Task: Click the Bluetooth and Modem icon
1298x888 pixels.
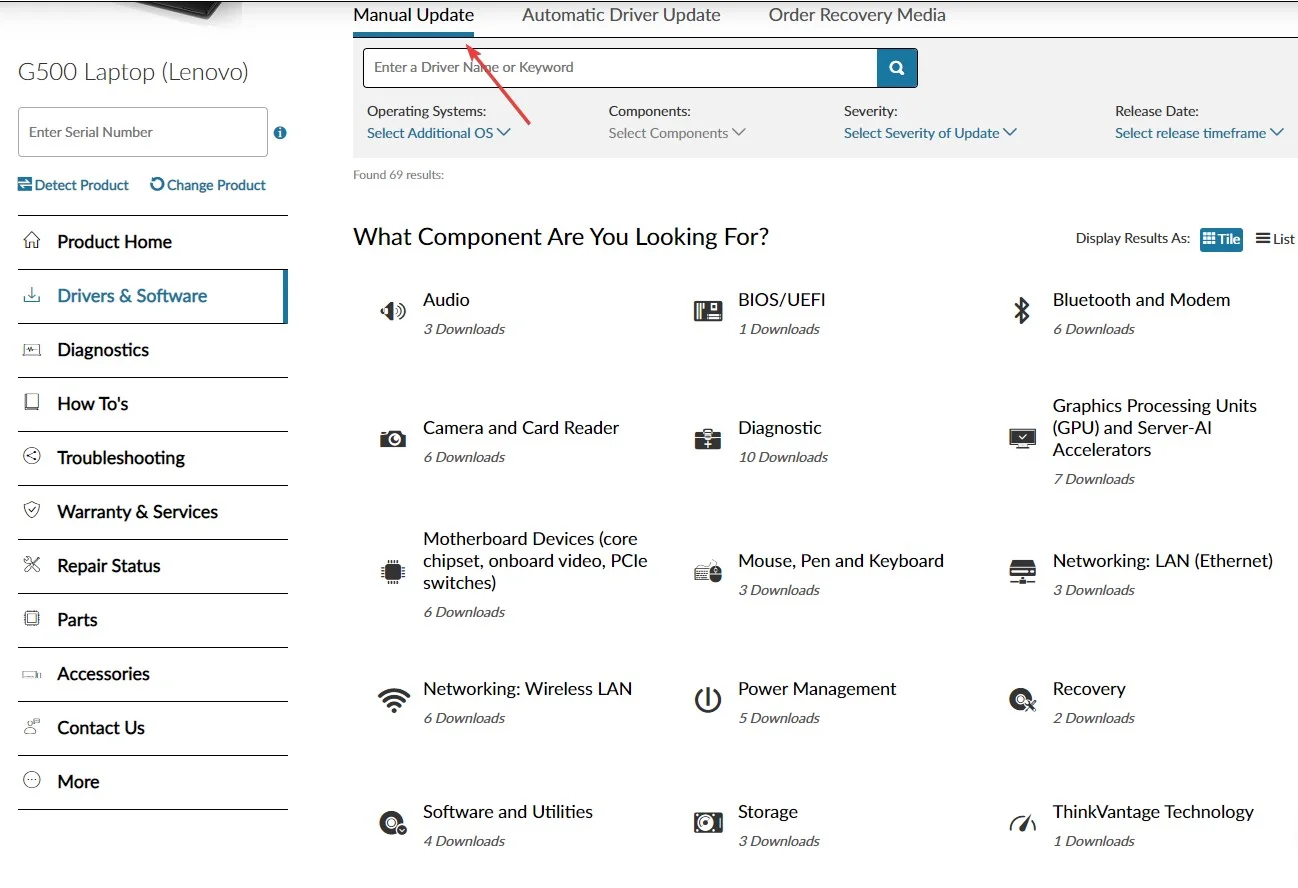Action: pyautogui.click(x=1022, y=311)
